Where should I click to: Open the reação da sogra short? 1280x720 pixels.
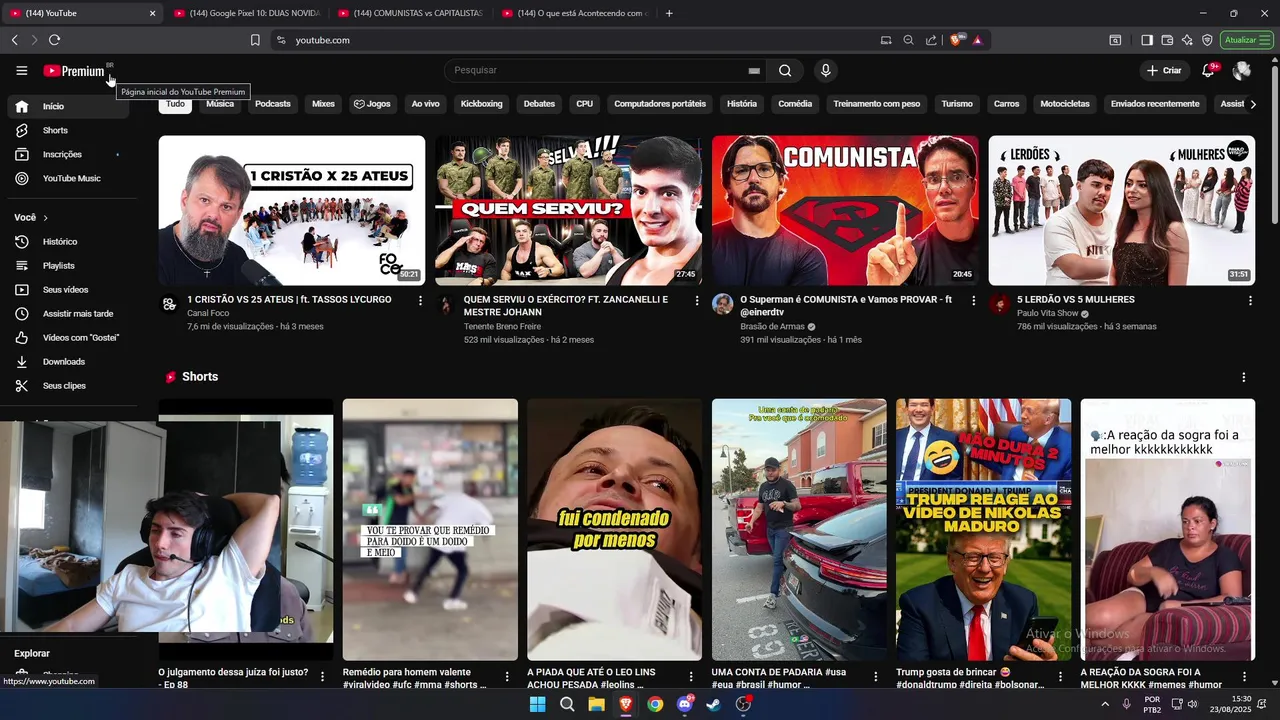coord(1167,530)
